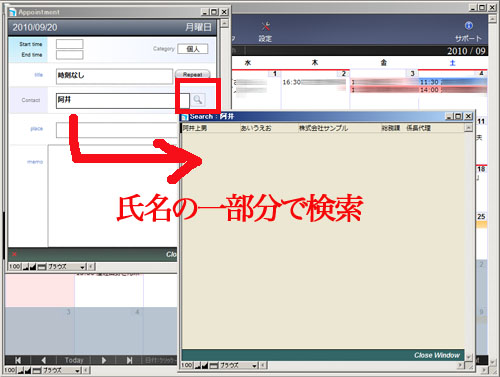The width and height of the screenshot is (500, 377).
Task: Click the 金 Friday column header
Action: pyautogui.click(x=384, y=63)
